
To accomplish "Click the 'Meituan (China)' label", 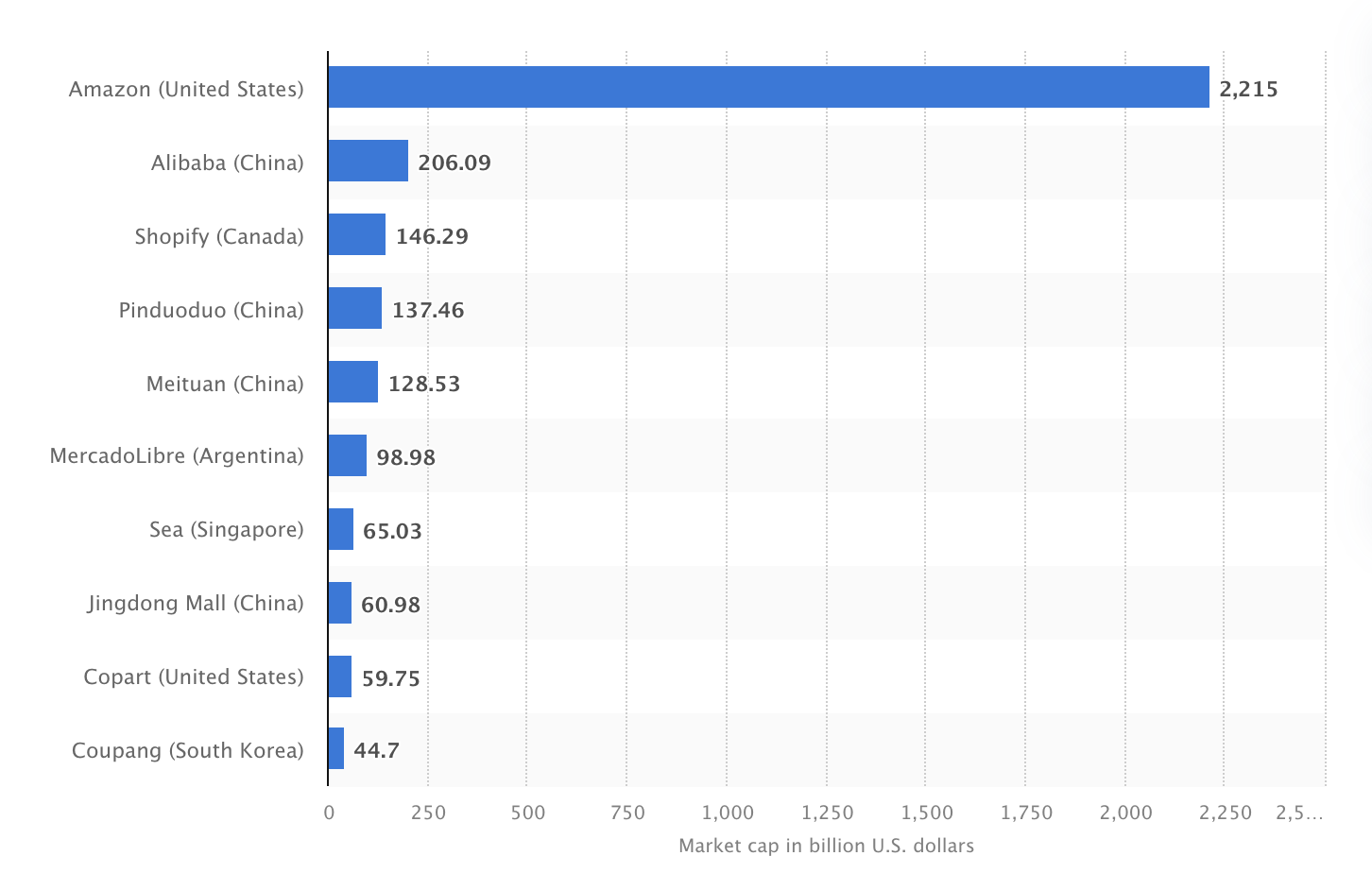I will pos(225,384).
